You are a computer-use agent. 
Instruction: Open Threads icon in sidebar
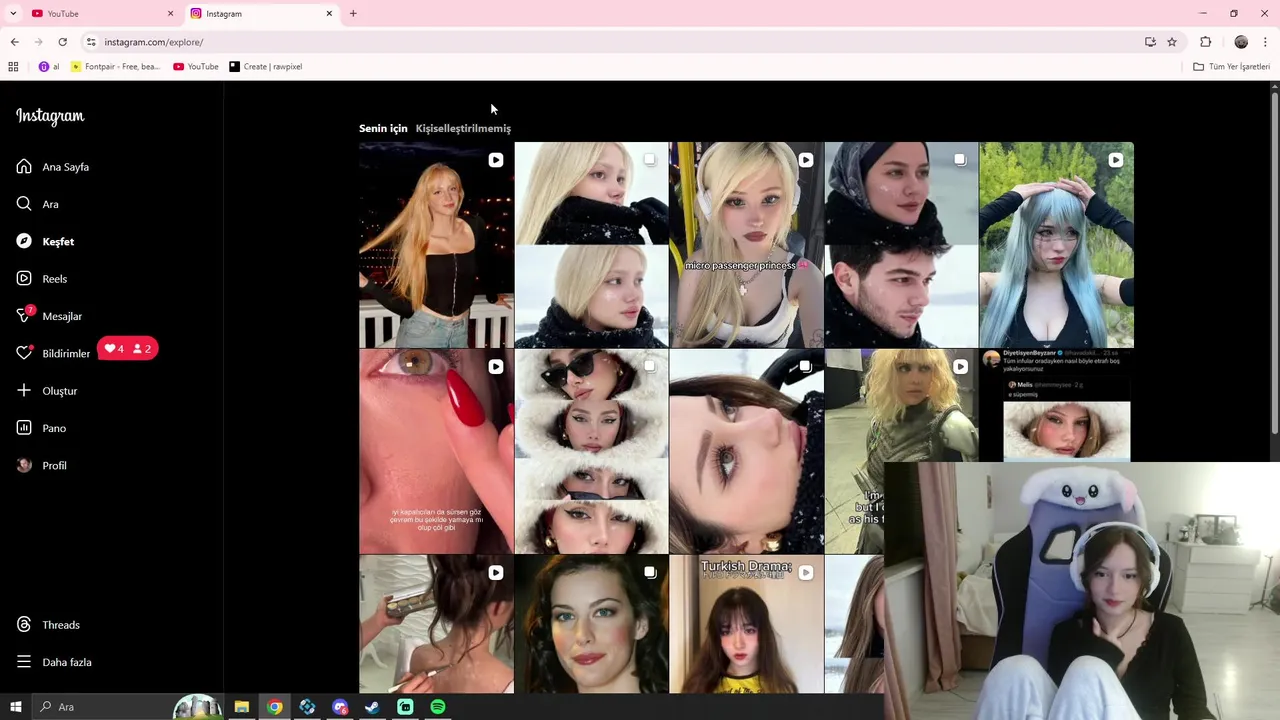[24, 625]
